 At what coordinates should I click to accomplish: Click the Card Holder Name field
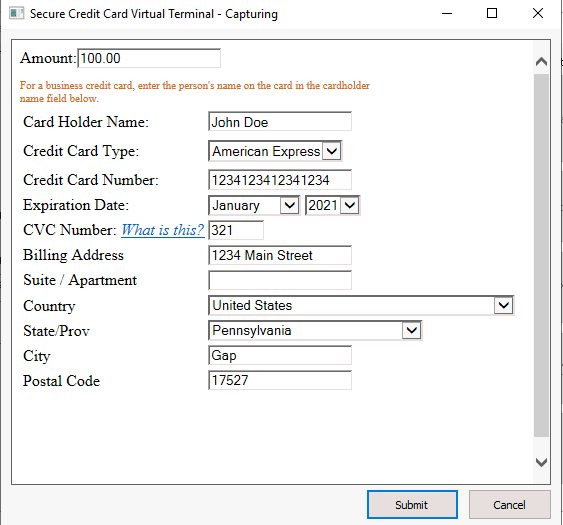280,122
